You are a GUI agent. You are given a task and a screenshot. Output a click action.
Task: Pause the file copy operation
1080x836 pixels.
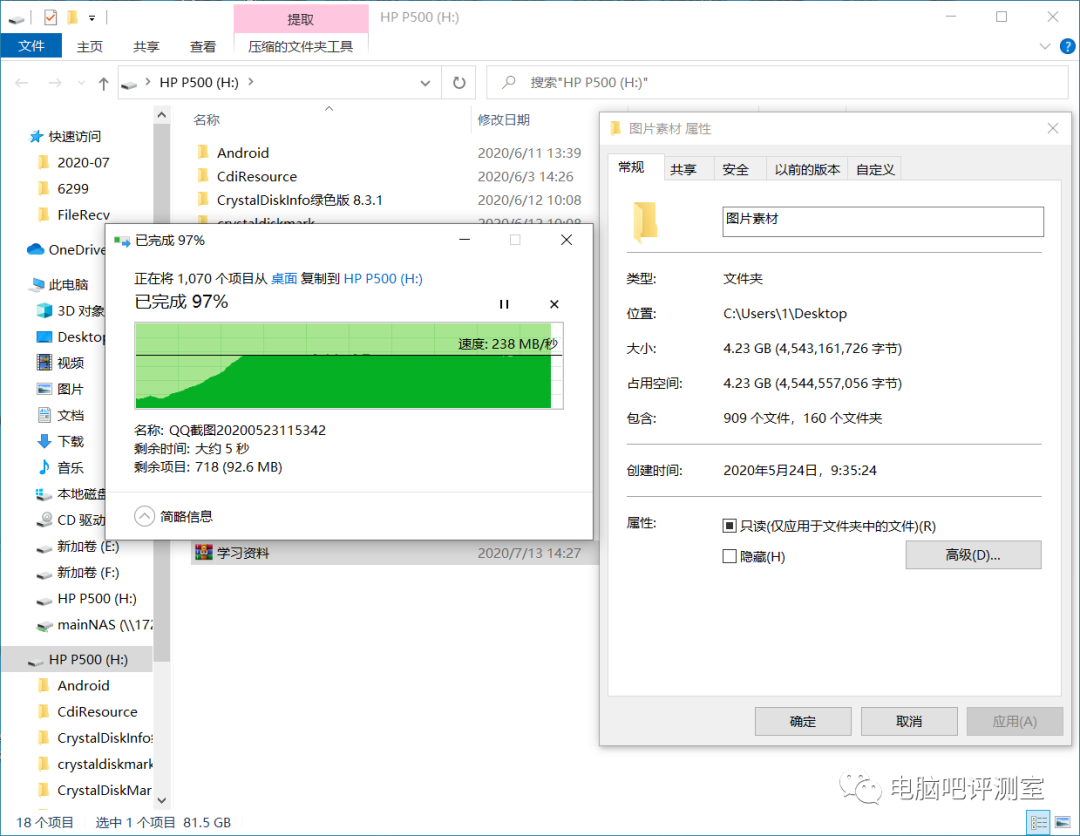point(504,304)
